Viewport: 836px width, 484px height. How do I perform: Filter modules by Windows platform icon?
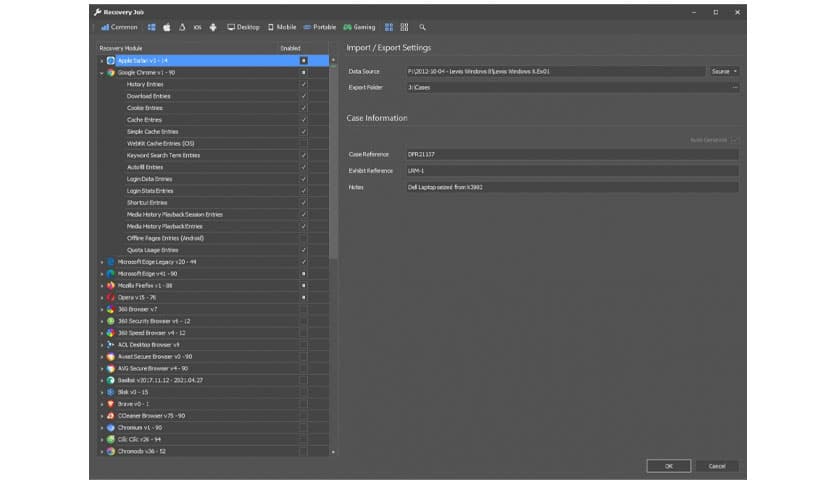point(151,27)
